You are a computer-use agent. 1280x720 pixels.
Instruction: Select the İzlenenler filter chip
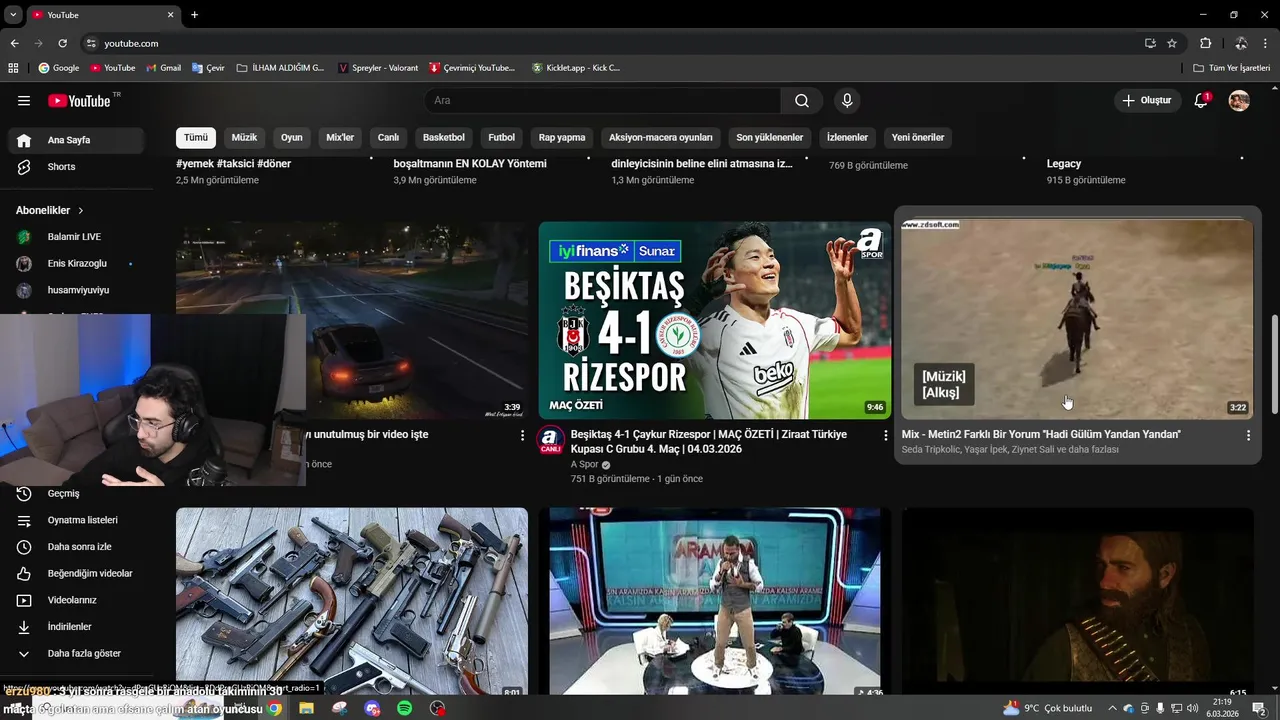click(847, 137)
